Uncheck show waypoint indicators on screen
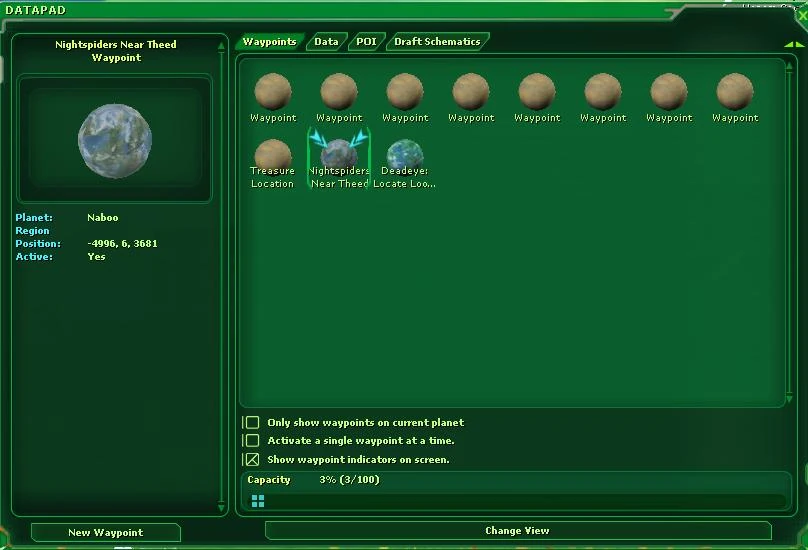The height and width of the screenshot is (550, 808). (x=252, y=459)
